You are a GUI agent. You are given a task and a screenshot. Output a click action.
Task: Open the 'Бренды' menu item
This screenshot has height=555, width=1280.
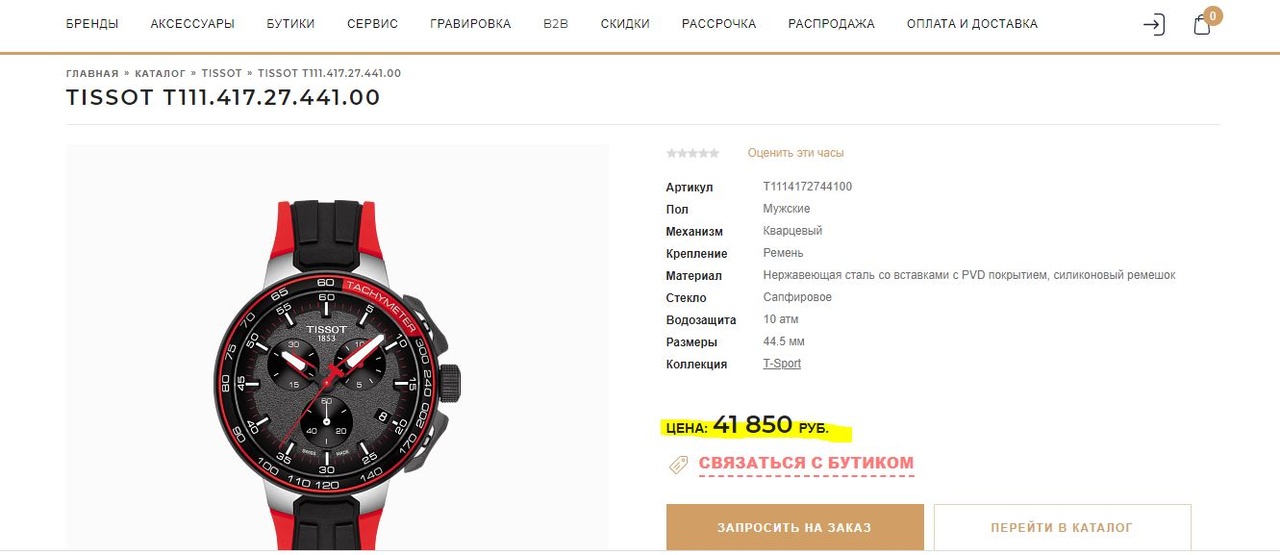click(x=92, y=23)
